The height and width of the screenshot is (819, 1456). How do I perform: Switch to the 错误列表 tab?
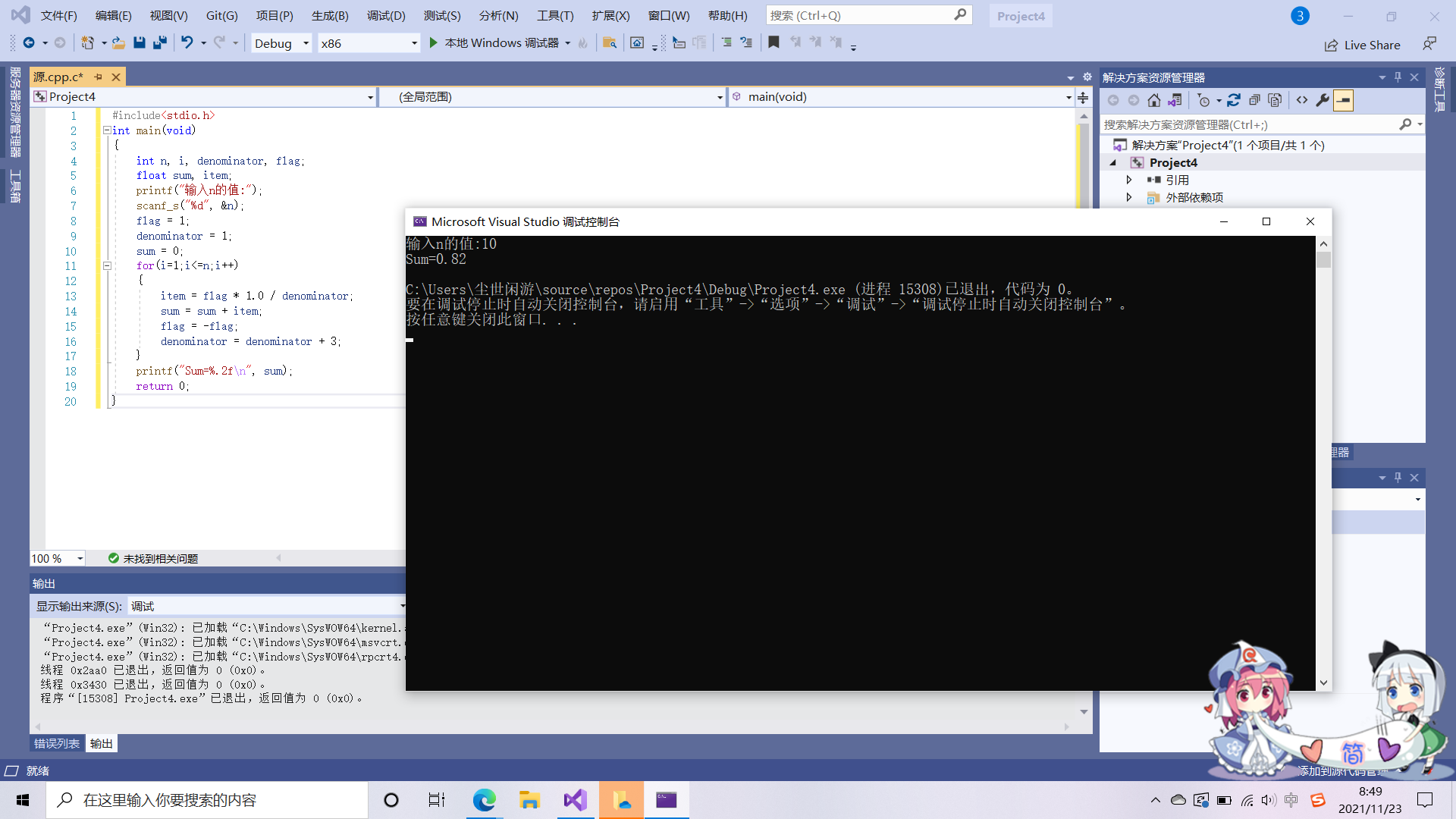[x=57, y=743]
